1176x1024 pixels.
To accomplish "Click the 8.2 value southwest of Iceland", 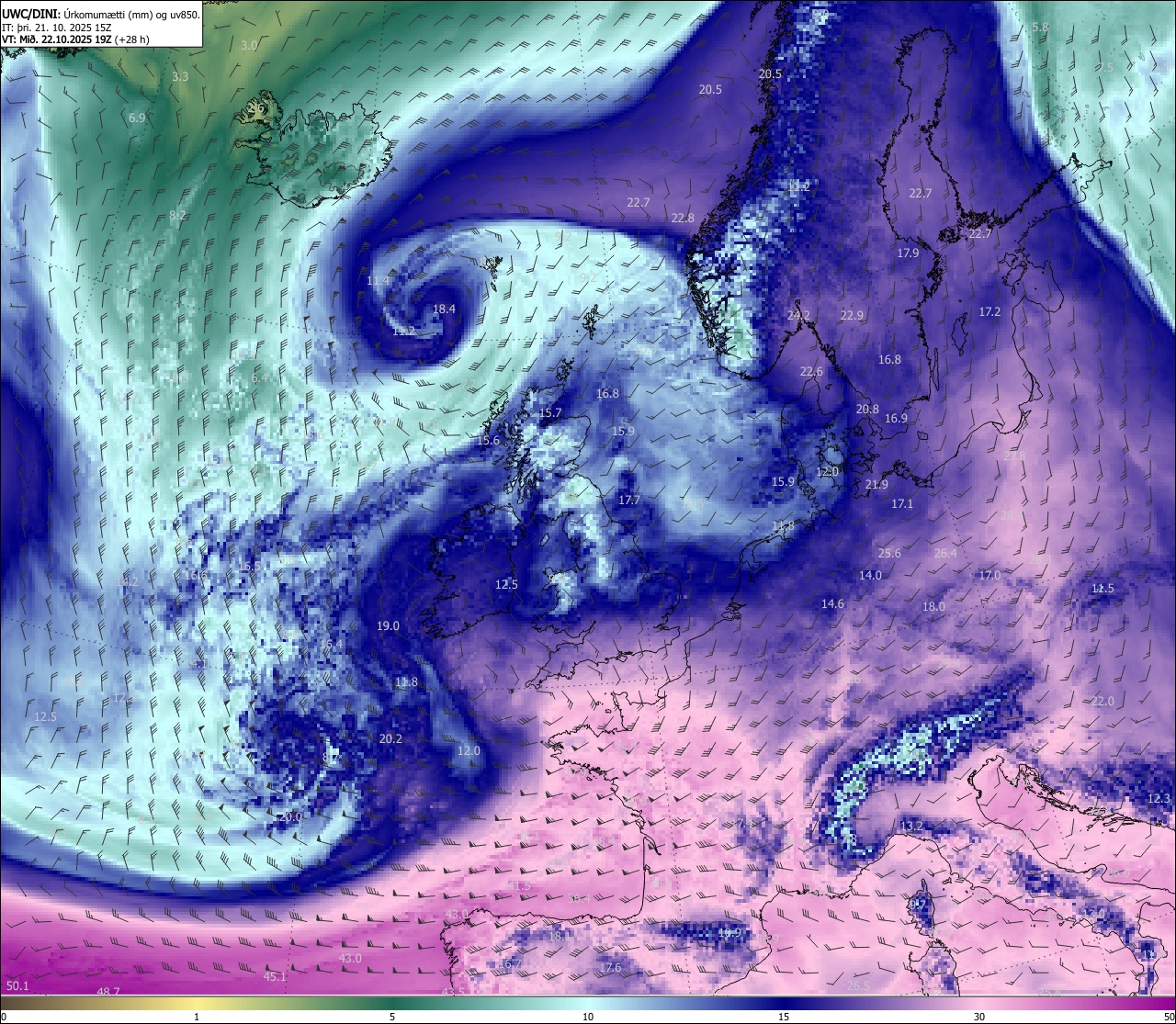I will (x=177, y=216).
